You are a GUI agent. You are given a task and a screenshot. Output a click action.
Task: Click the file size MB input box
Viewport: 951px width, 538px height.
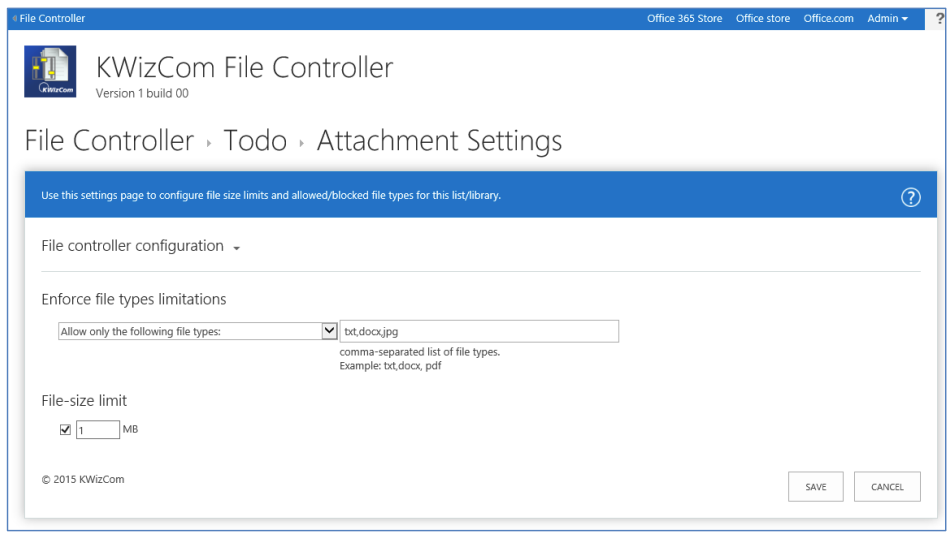pos(98,429)
